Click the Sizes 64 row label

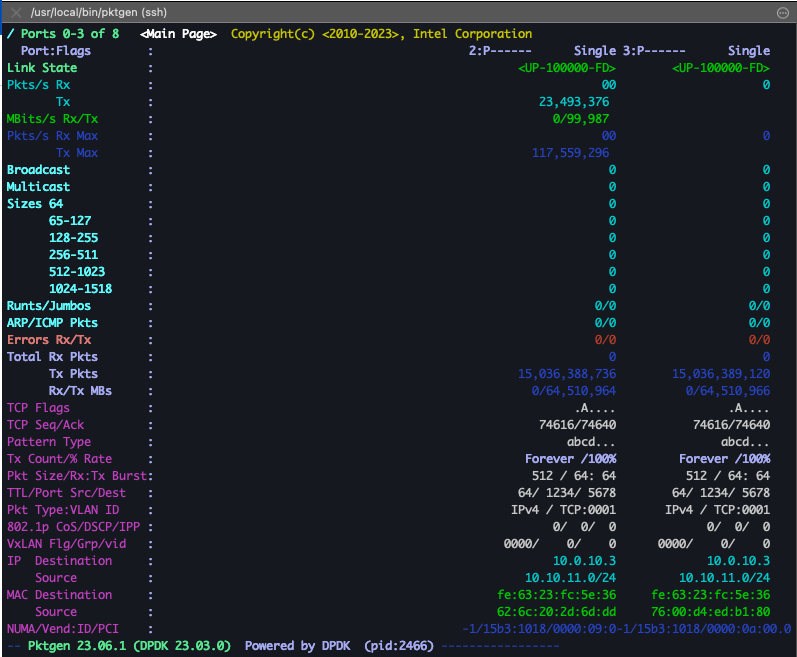pos(35,204)
